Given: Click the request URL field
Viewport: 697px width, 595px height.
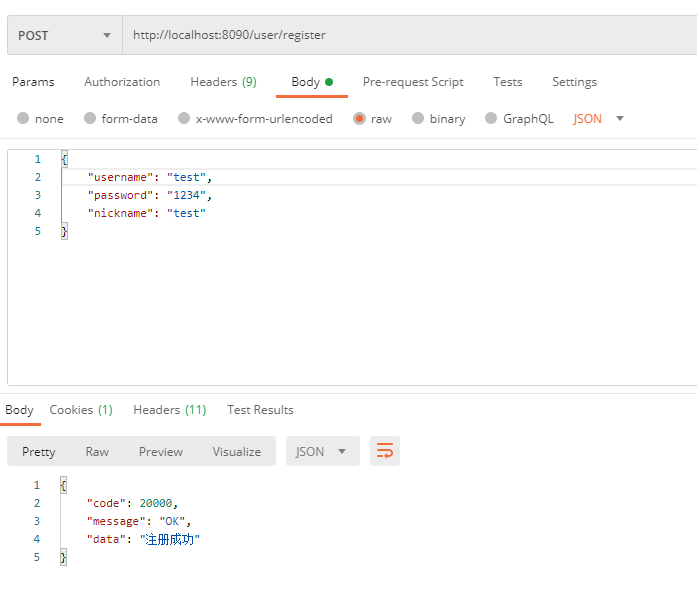Looking at the screenshot, I should [x=410, y=36].
